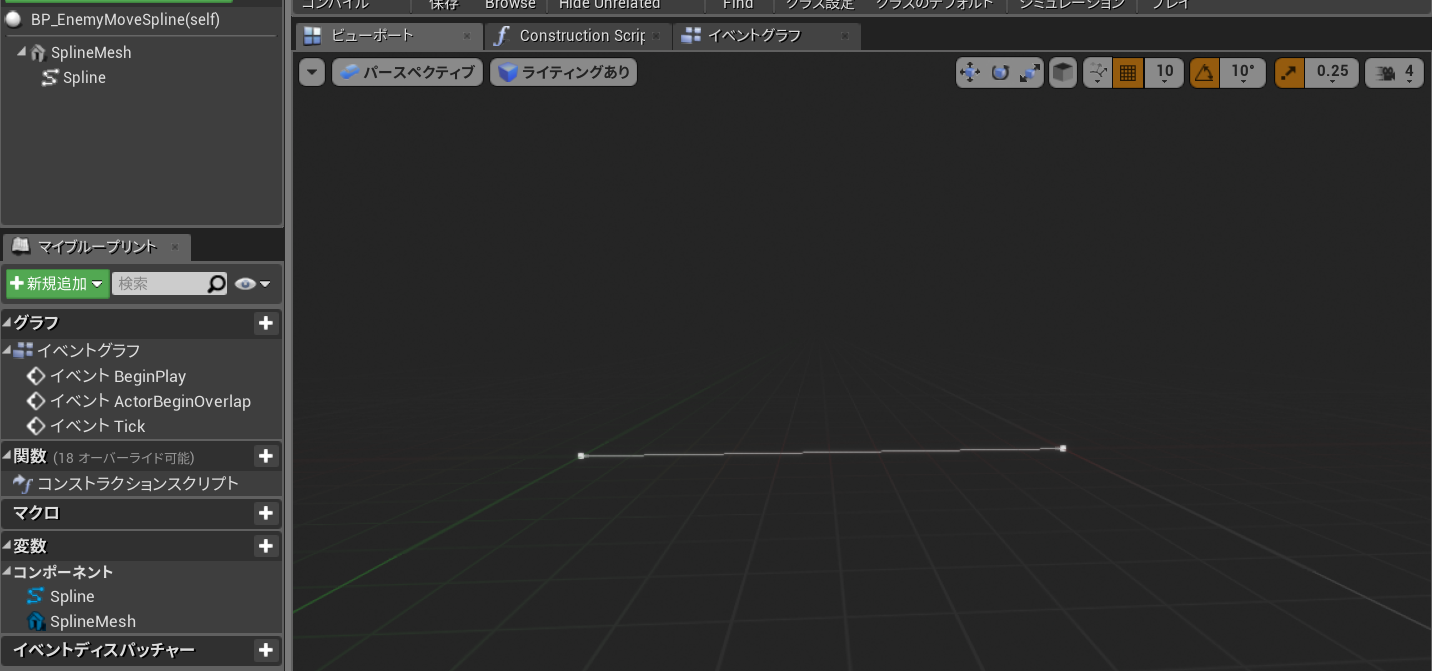Add a new function with 関数 plus button
This screenshot has width=1432, height=671.
tap(265, 456)
